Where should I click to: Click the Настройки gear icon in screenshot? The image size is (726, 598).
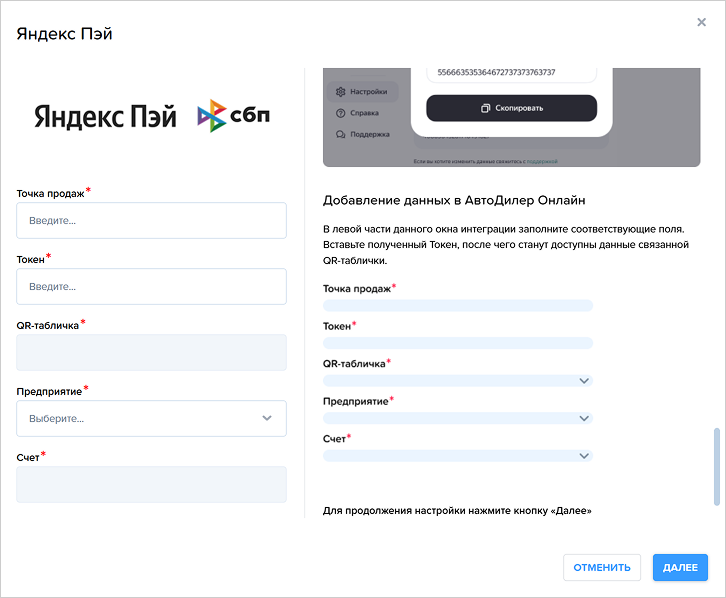pos(341,92)
